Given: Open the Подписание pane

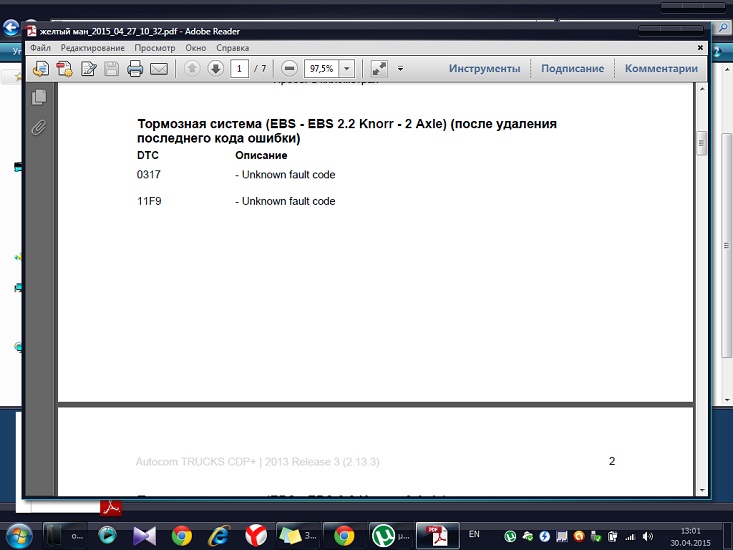Looking at the screenshot, I should point(572,68).
